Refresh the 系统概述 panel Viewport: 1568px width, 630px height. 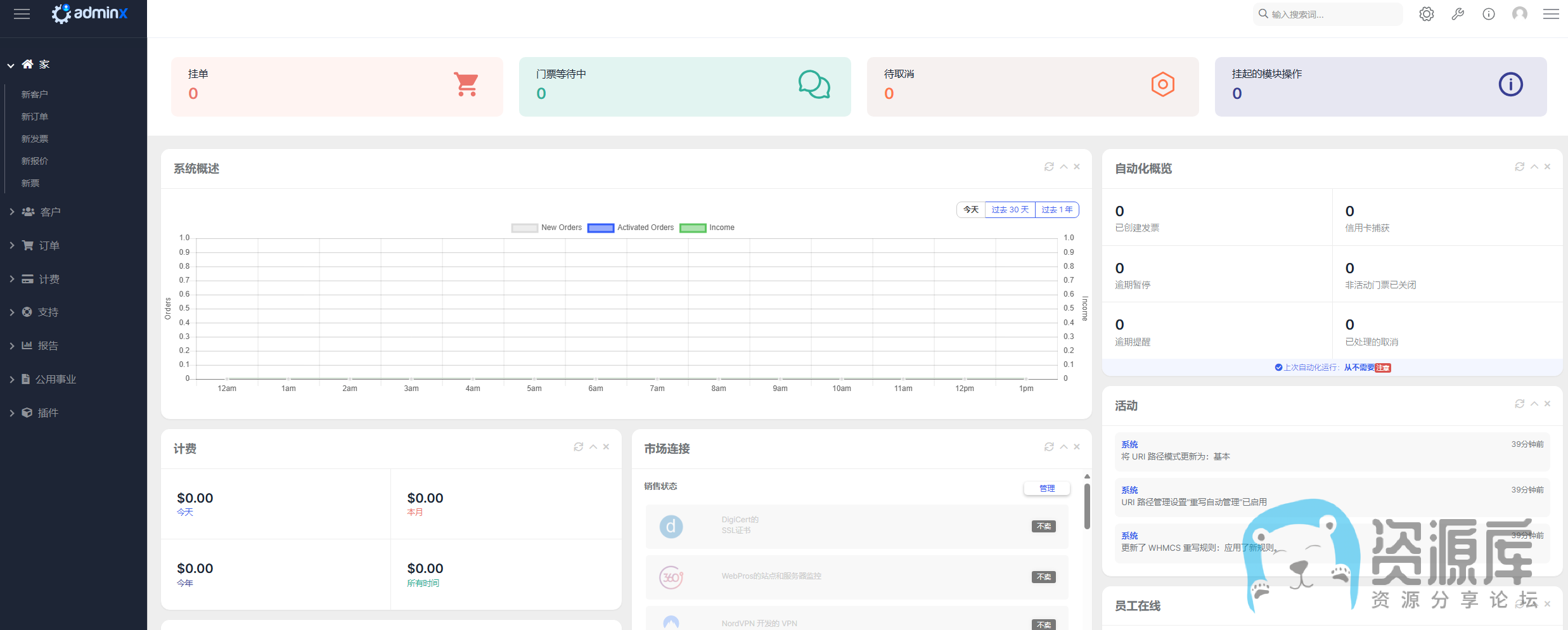pyautogui.click(x=1049, y=167)
